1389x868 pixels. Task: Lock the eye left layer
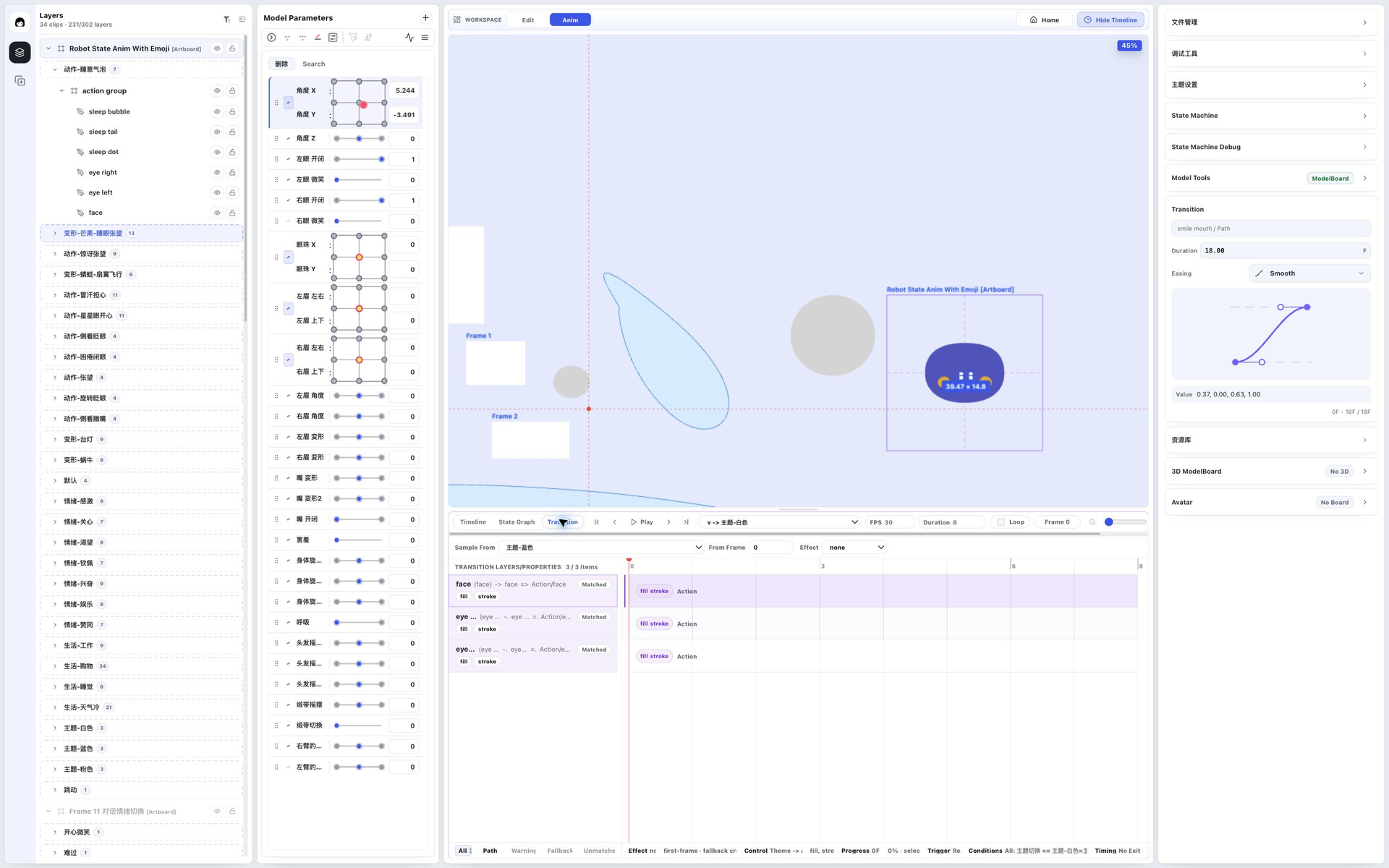232,193
